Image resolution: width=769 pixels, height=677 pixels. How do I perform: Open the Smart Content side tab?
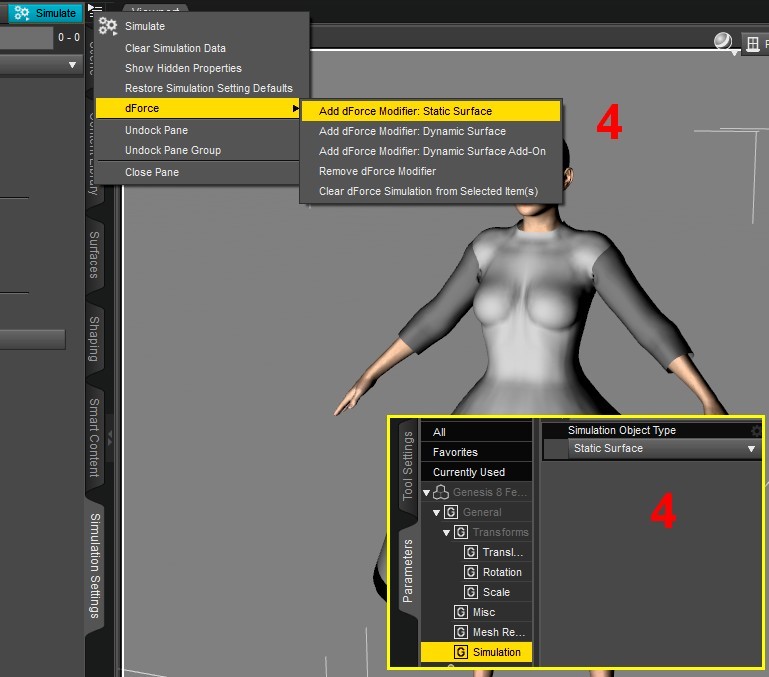94,438
